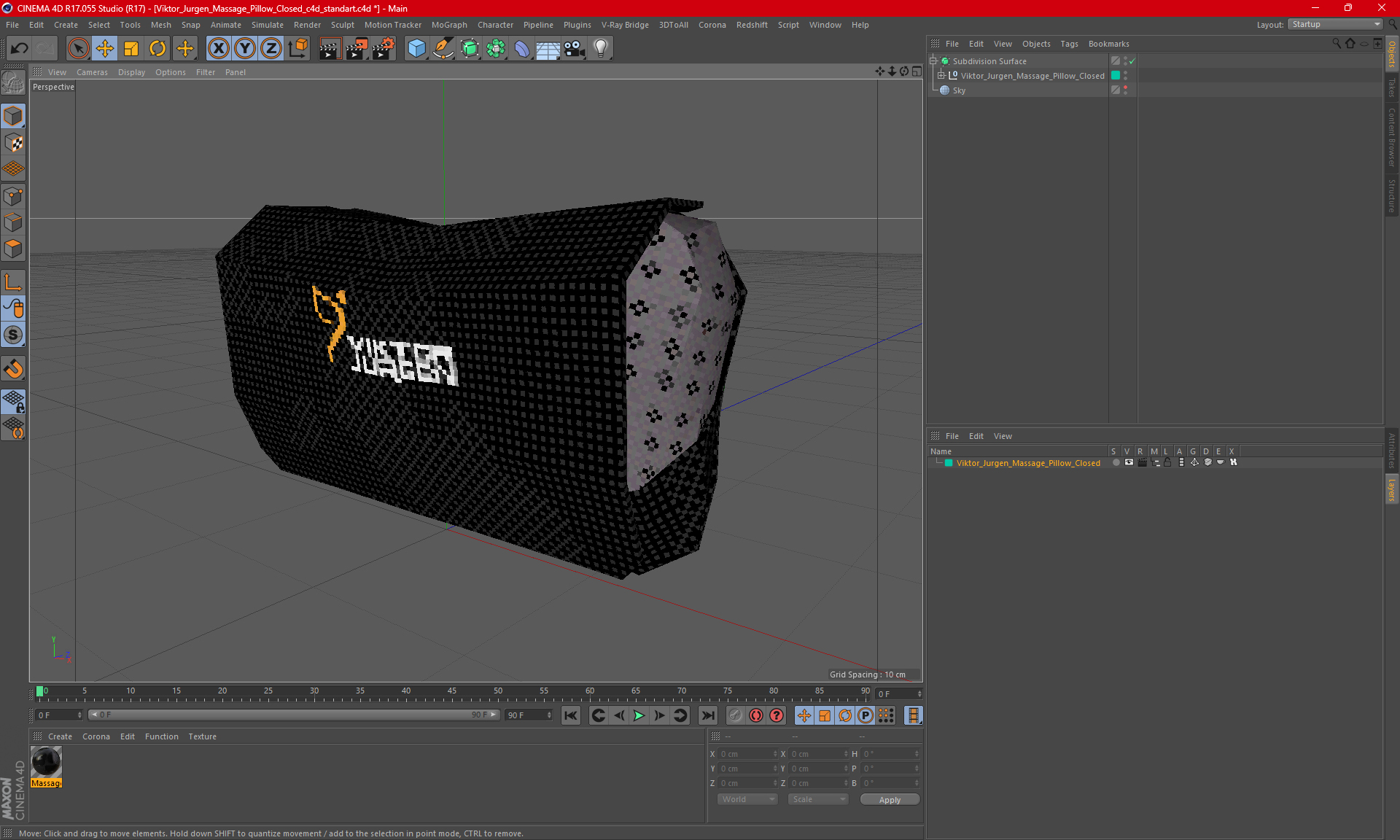Add a Subdivision Surface generator icon
This screenshot has height=840, width=1400.
pyautogui.click(x=470, y=49)
